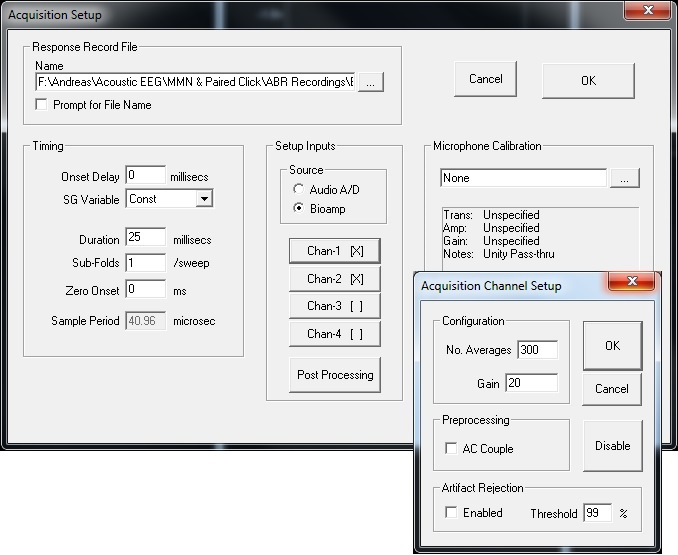Viewport: 678px width, 555px height.
Task: Open Chan-1 channel setup
Action: (335, 251)
